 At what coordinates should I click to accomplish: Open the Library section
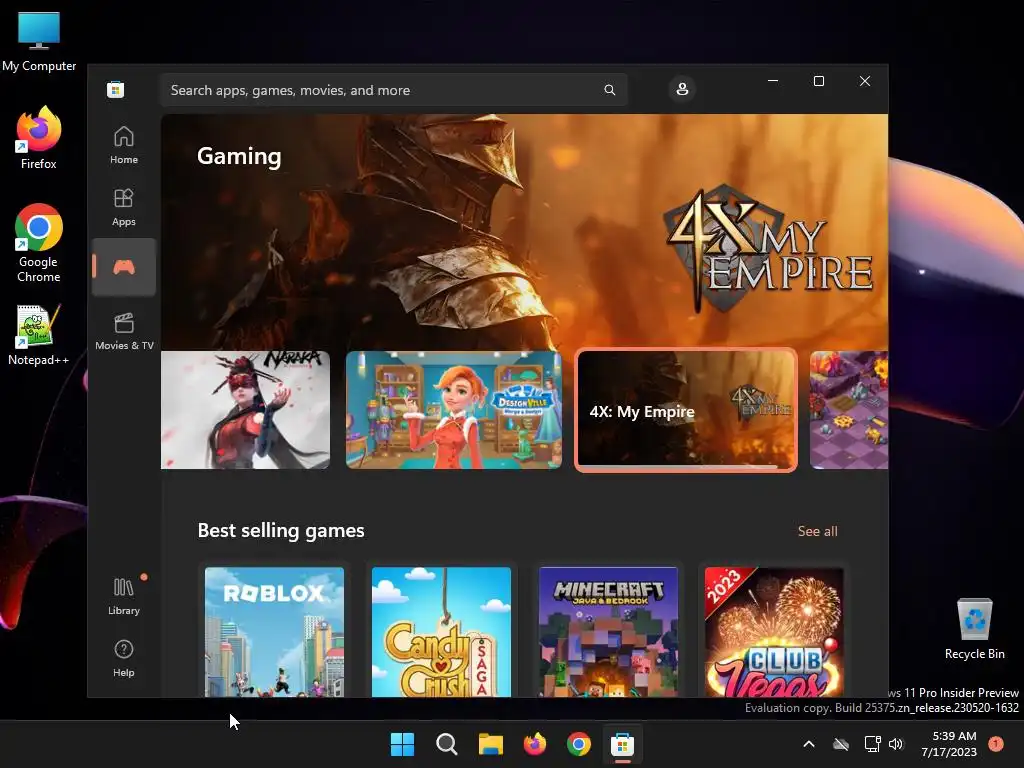[123, 596]
